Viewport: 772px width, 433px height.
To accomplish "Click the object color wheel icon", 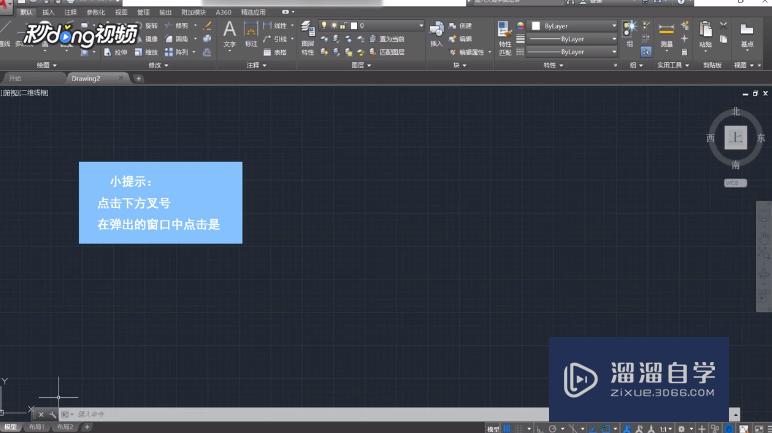I will [x=520, y=26].
